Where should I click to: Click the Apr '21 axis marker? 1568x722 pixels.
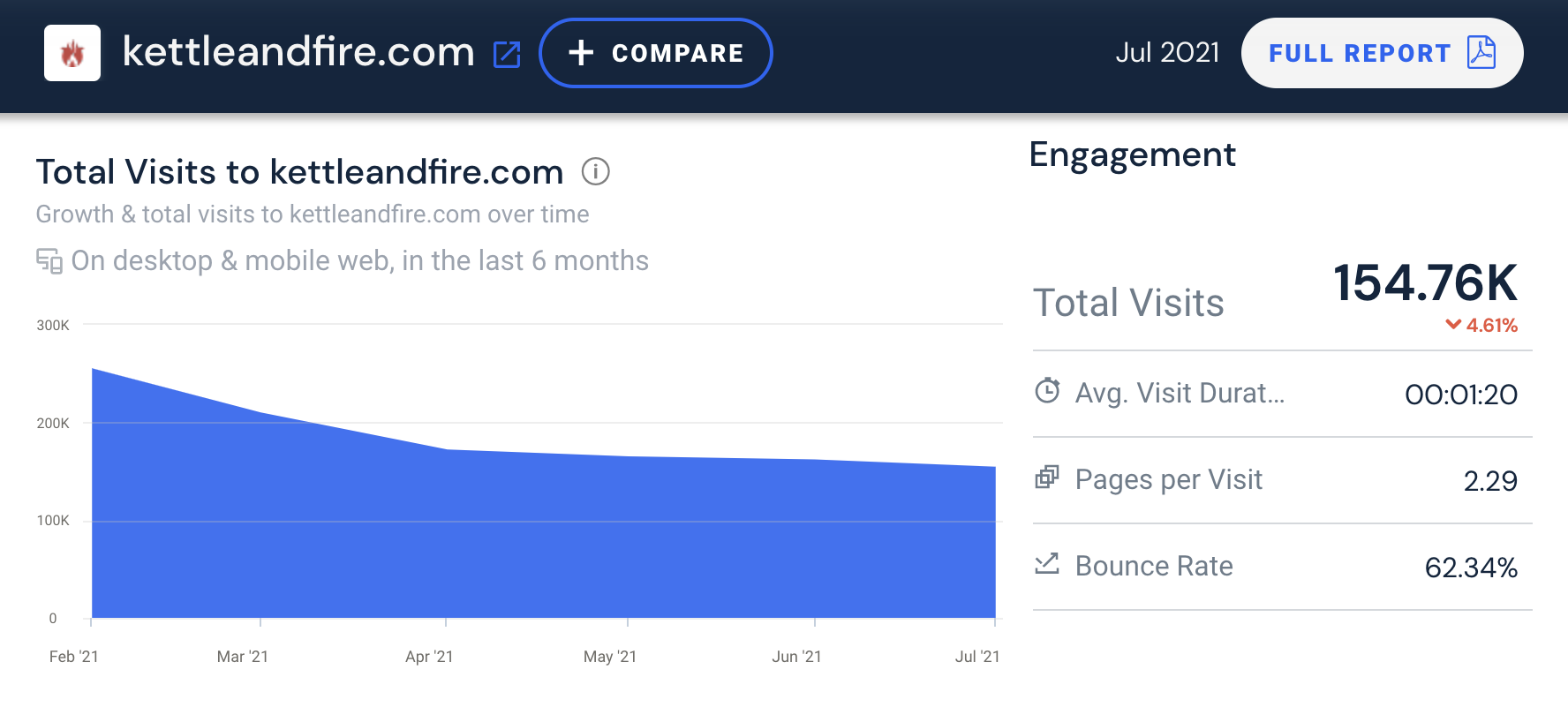[429, 657]
